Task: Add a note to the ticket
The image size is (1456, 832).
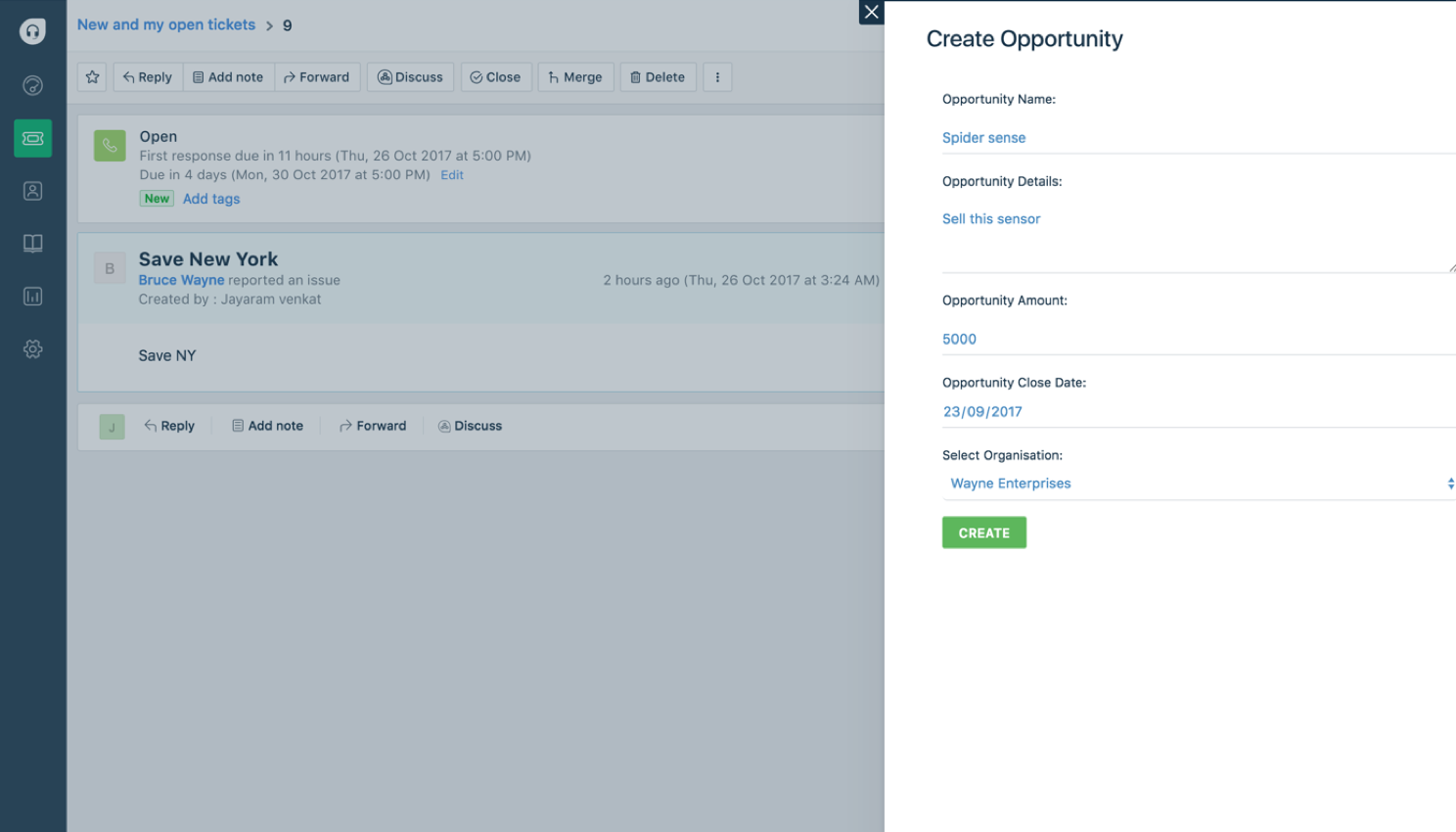Action: [x=228, y=76]
